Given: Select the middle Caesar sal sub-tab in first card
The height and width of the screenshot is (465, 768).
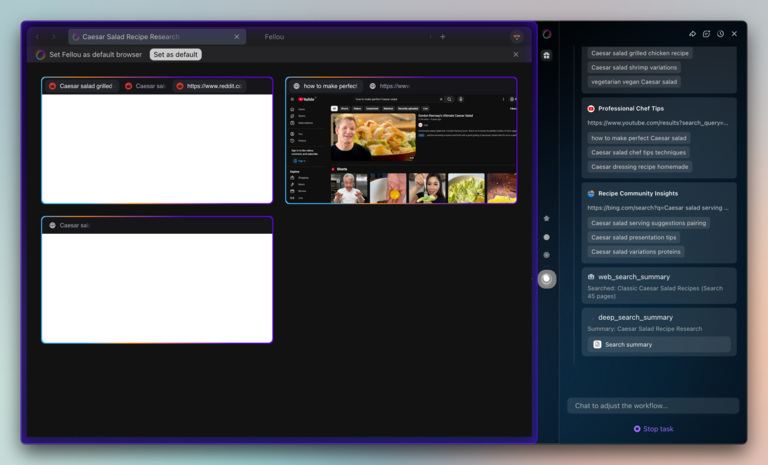Looking at the screenshot, I should point(145,86).
